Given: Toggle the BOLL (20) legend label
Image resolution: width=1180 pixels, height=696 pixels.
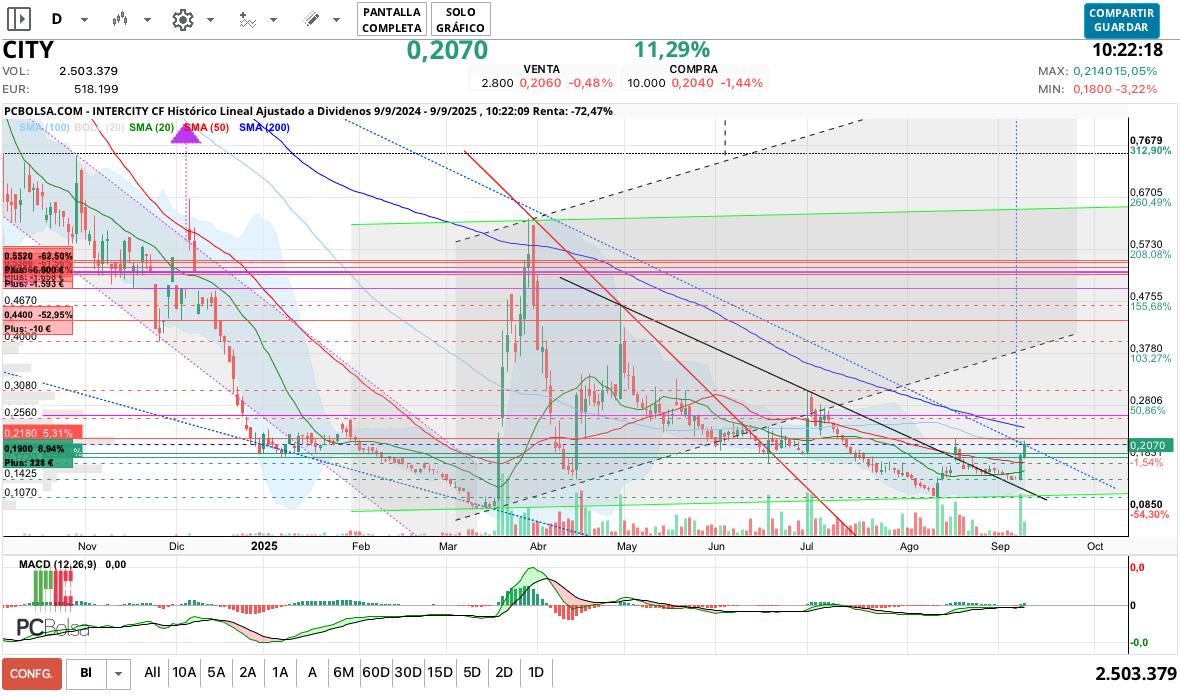Looking at the screenshot, I should pos(99,127).
